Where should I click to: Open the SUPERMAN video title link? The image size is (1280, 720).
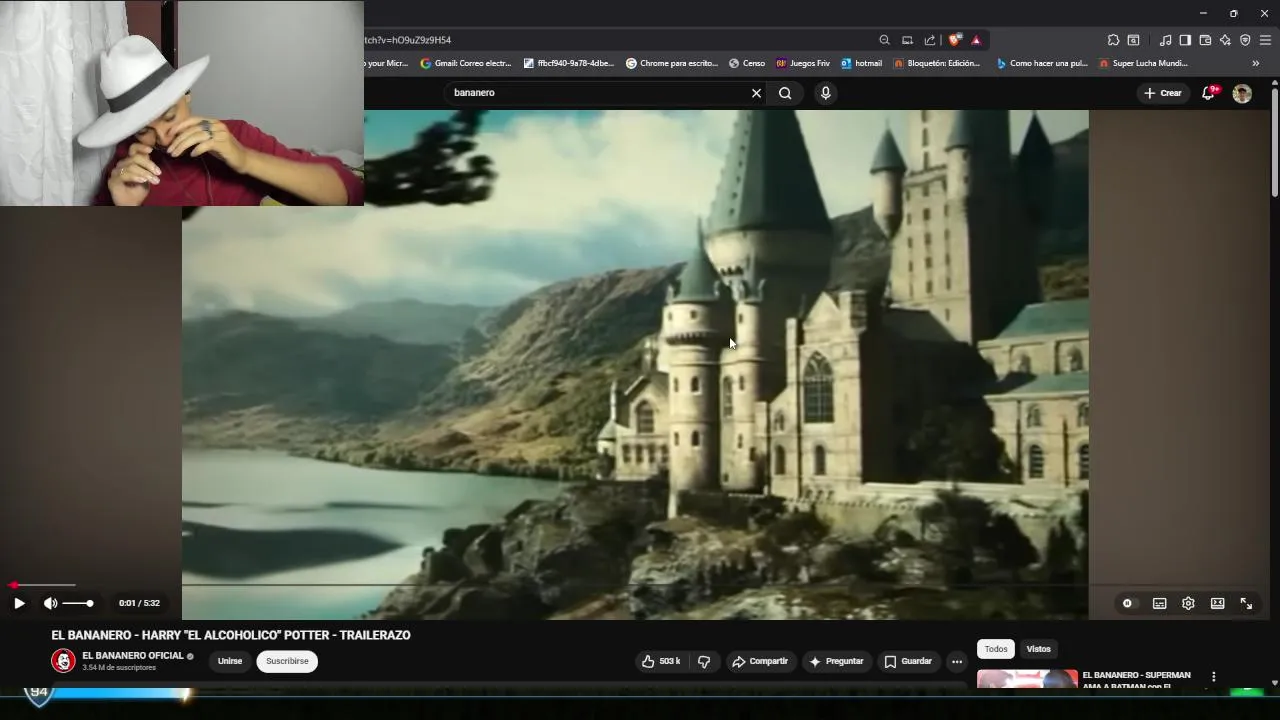[1137, 681]
